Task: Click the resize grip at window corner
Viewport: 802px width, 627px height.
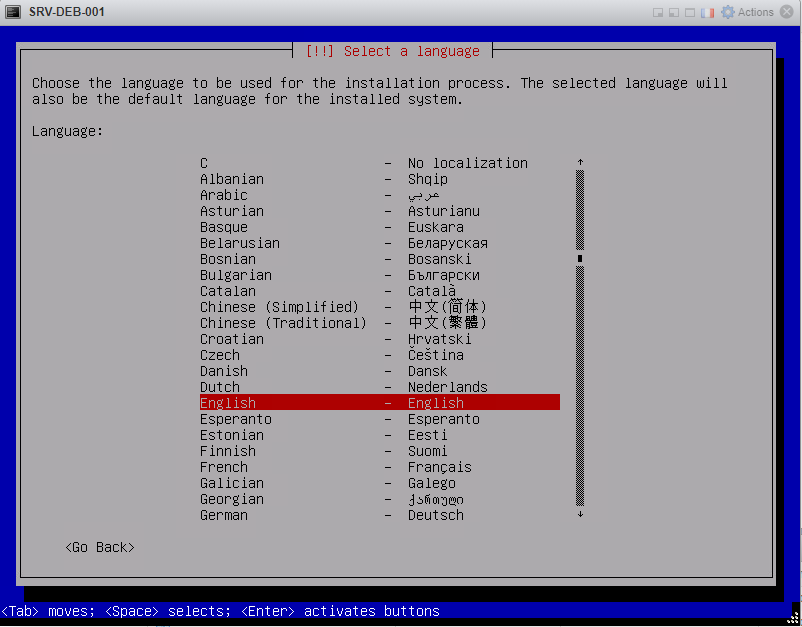Action: coord(793,618)
